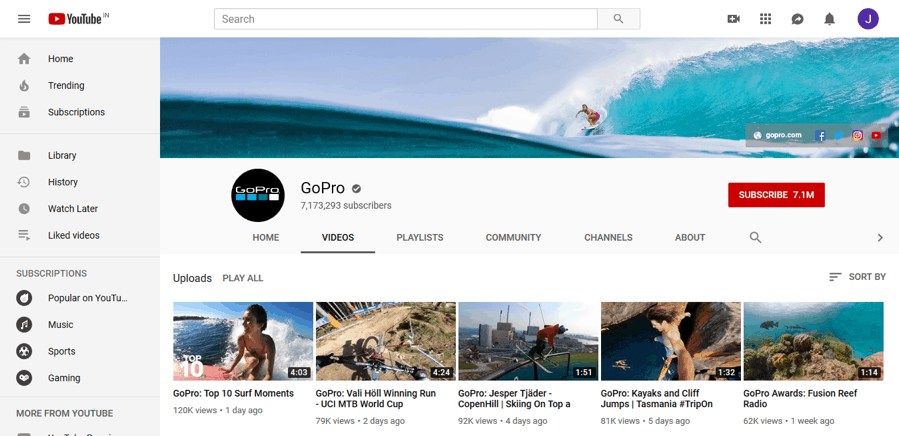The width and height of the screenshot is (899, 436).
Task: Open the CHANNELS tab
Action: [608, 238]
